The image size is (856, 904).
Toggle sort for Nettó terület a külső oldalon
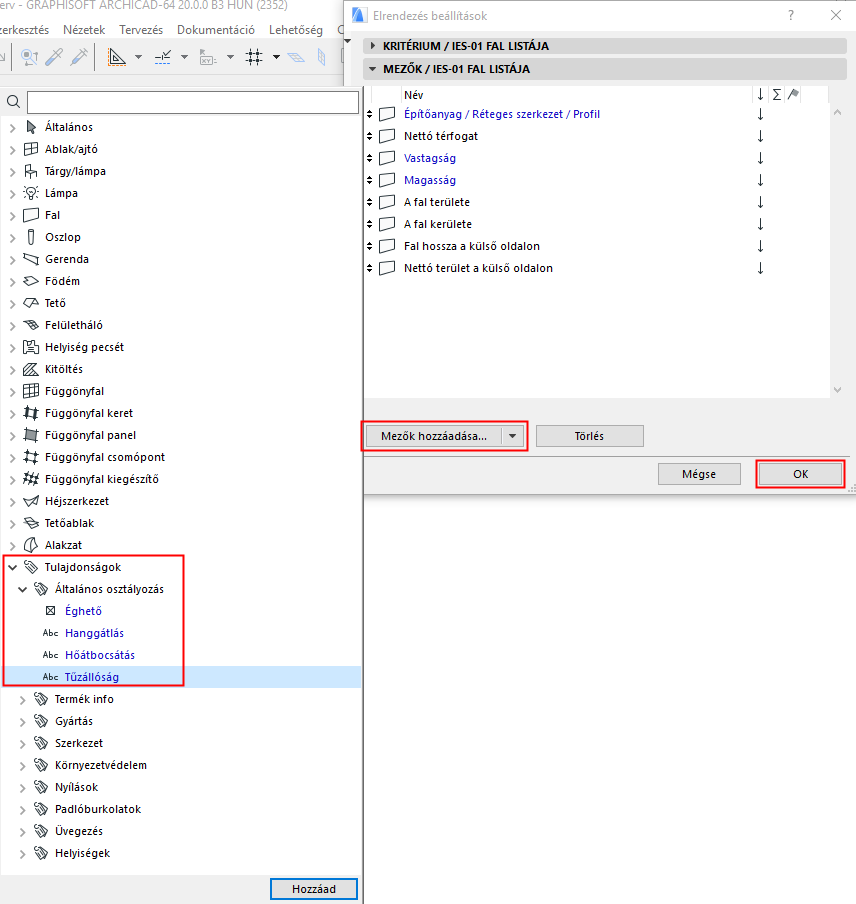[x=760, y=268]
